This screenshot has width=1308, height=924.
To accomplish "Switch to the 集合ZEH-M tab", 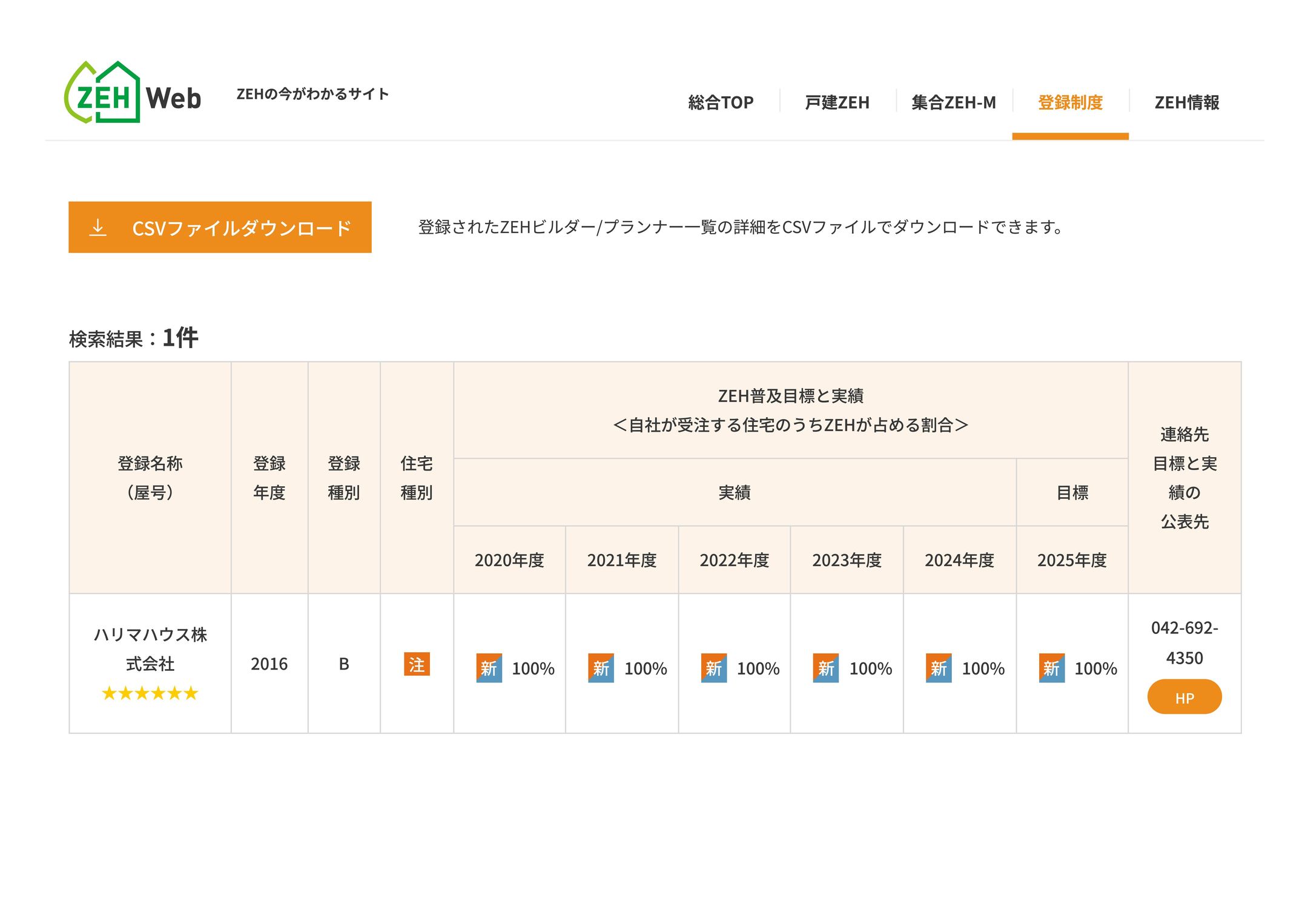I will pos(954,102).
